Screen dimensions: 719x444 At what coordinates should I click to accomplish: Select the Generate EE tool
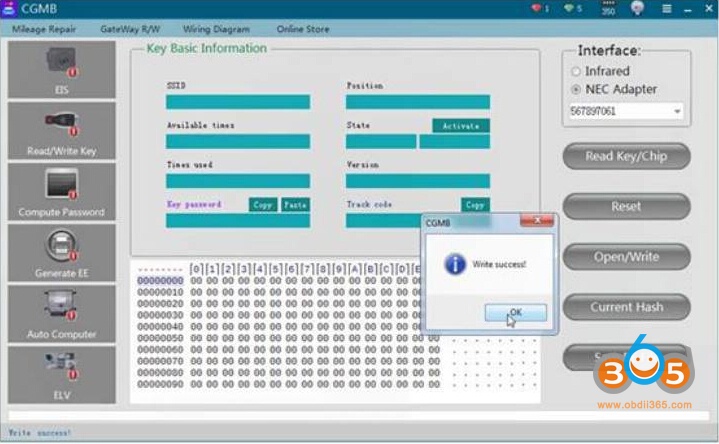[61, 253]
